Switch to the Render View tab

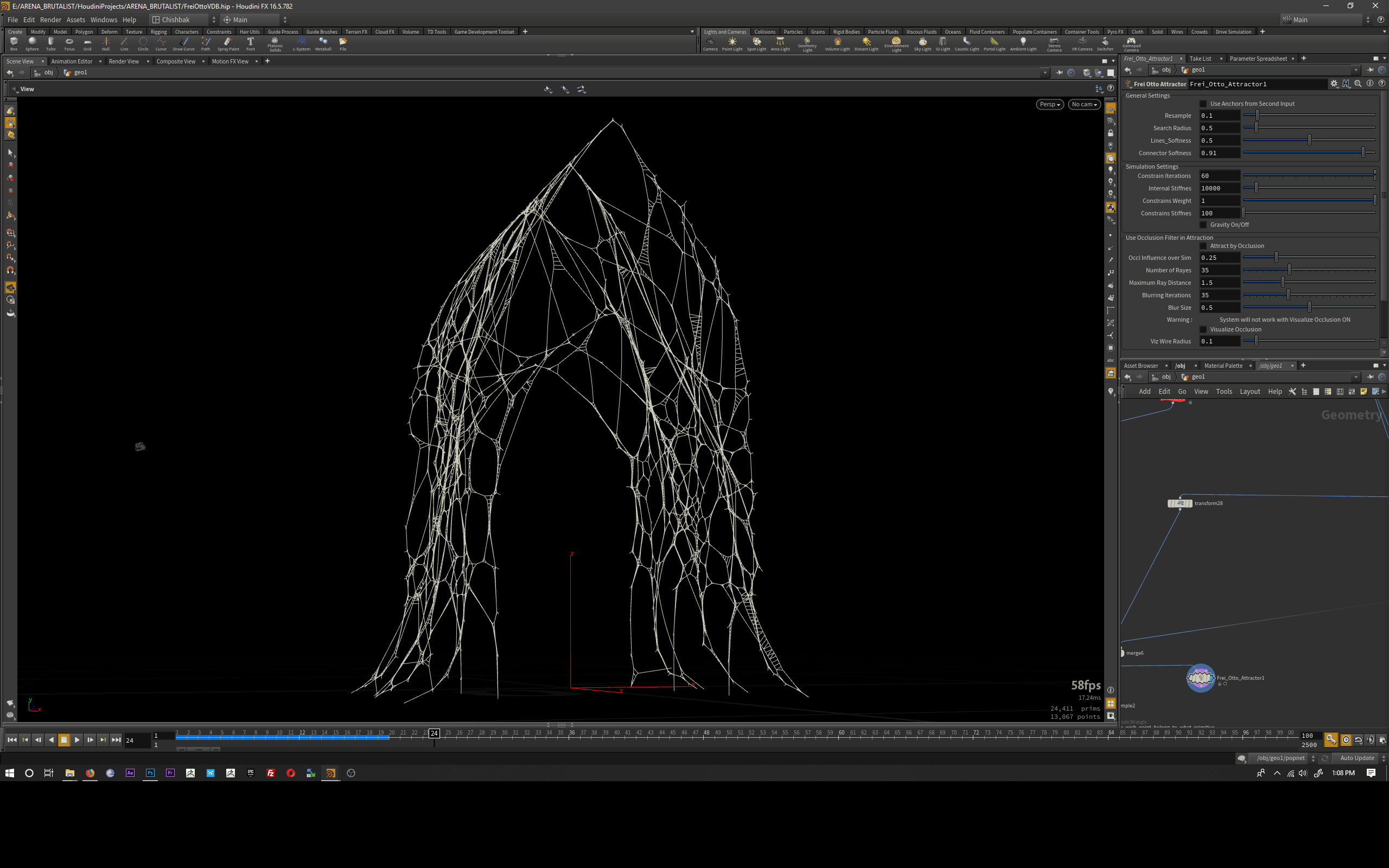click(124, 61)
